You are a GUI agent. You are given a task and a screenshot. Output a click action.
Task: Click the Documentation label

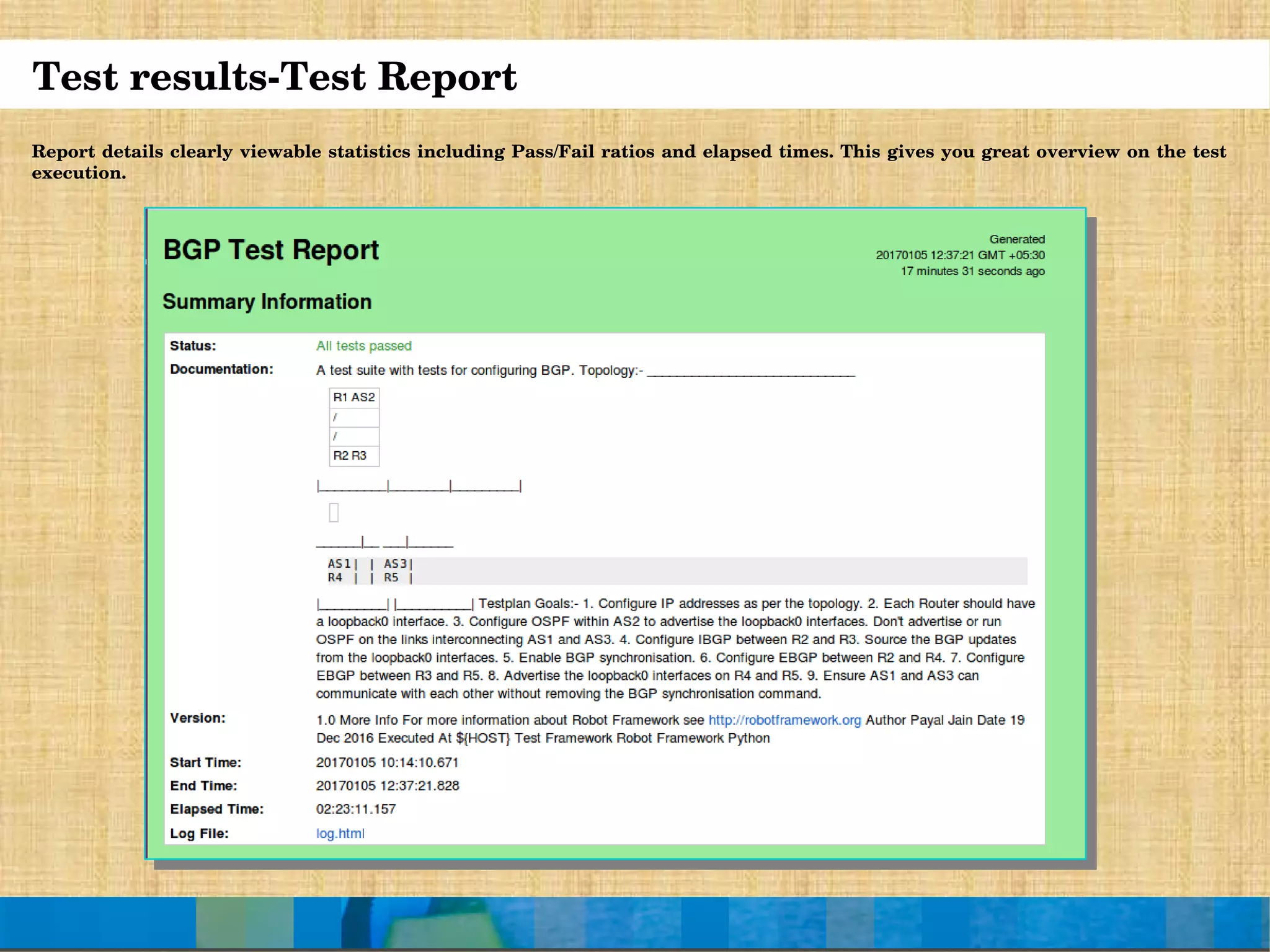tap(221, 369)
